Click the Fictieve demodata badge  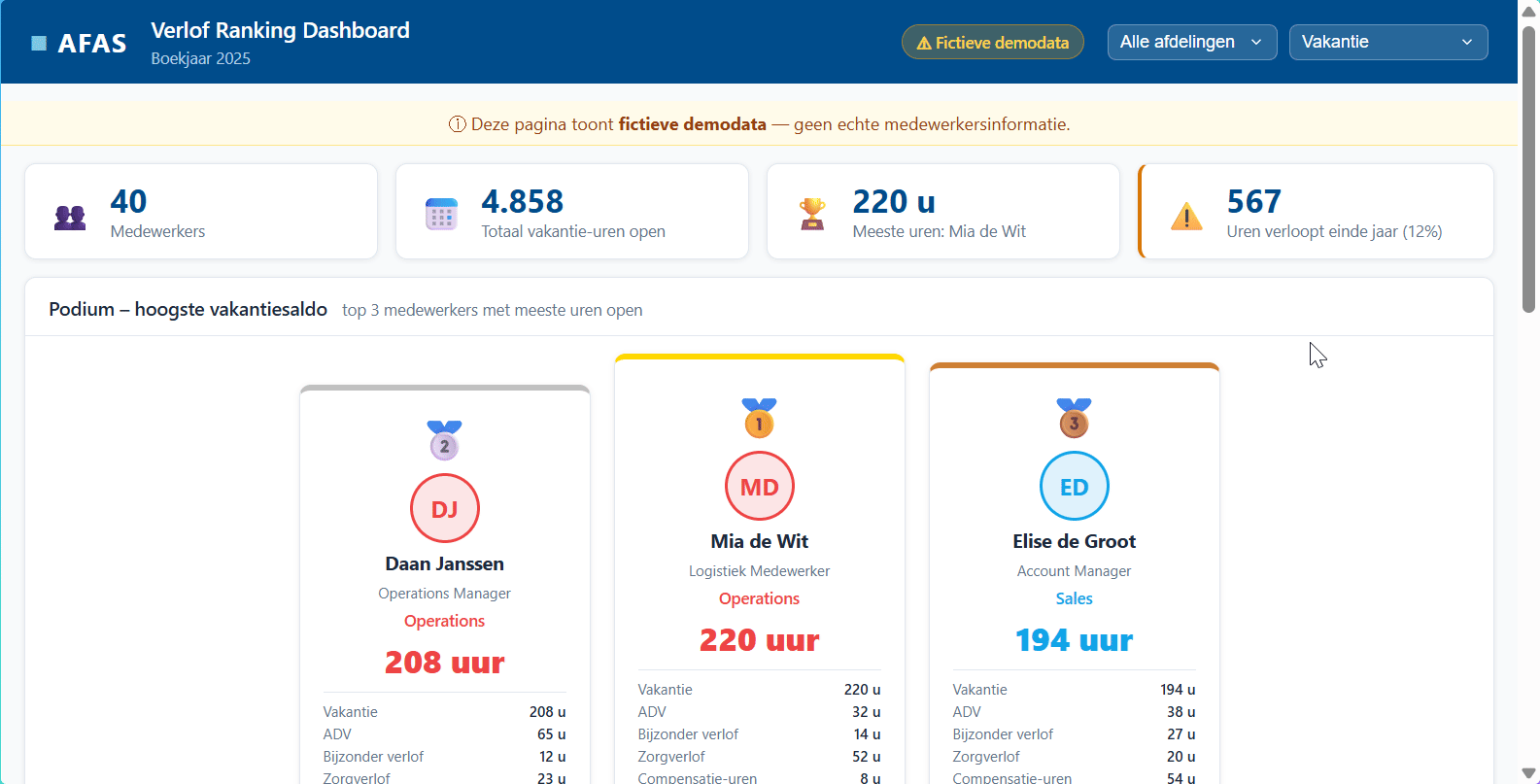(x=993, y=42)
